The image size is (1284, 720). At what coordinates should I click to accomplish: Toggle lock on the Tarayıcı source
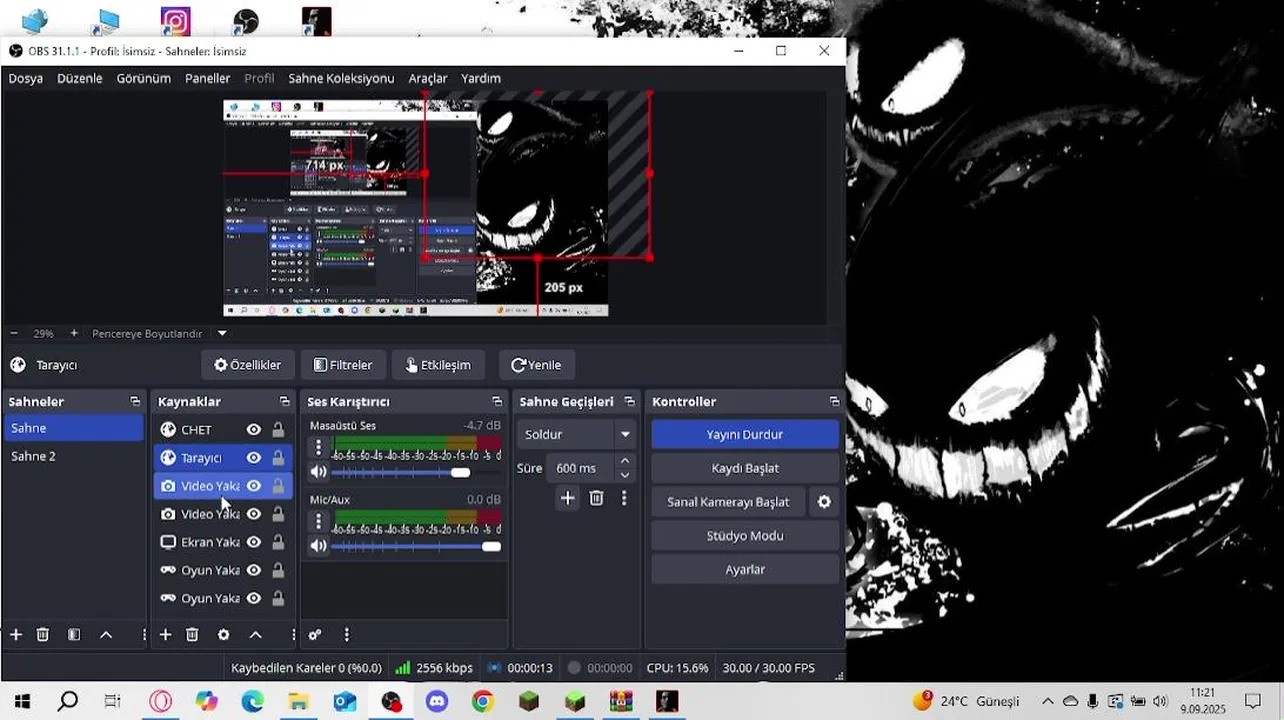click(278, 458)
